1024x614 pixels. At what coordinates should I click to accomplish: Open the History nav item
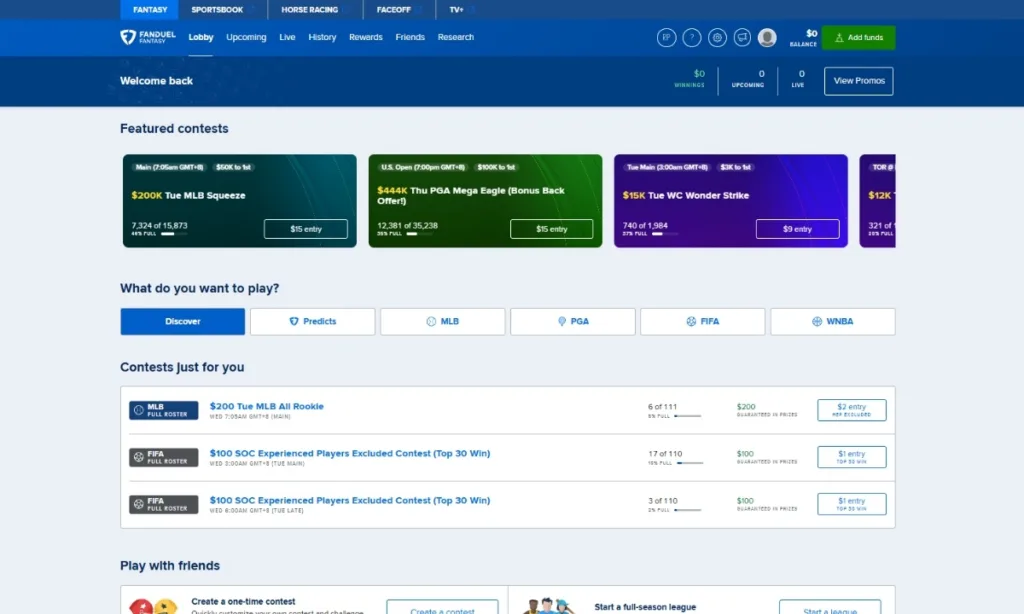pyautogui.click(x=322, y=37)
